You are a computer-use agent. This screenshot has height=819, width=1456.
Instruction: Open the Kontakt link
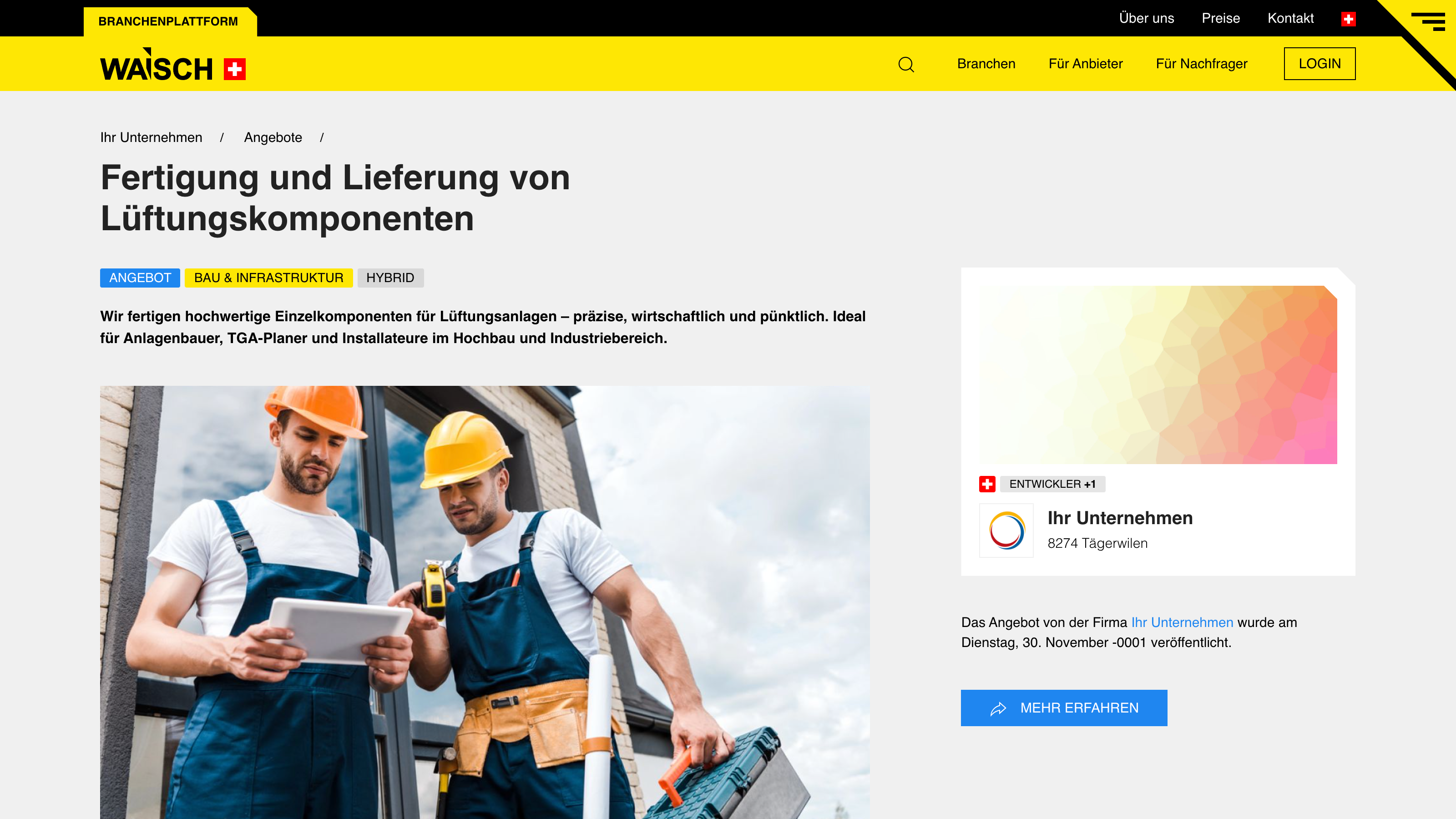click(1290, 18)
